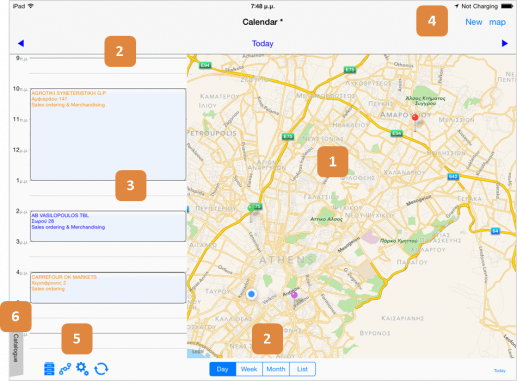
Task: Tap the small Today button at bottom right
Action: [x=500, y=370]
